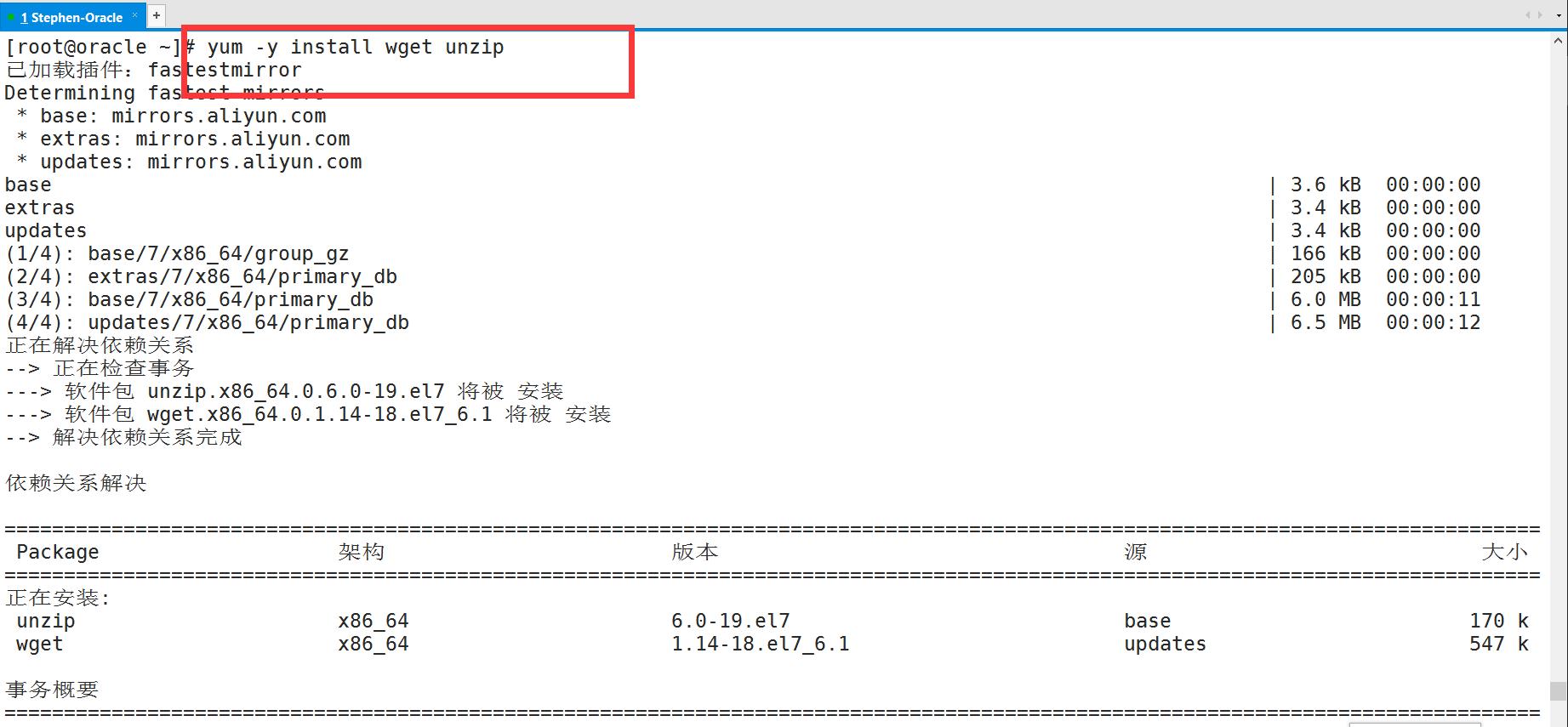This screenshot has height=727, width=1568.
Task: Click the '正在解决依赖关系' line
Action: coord(100,345)
